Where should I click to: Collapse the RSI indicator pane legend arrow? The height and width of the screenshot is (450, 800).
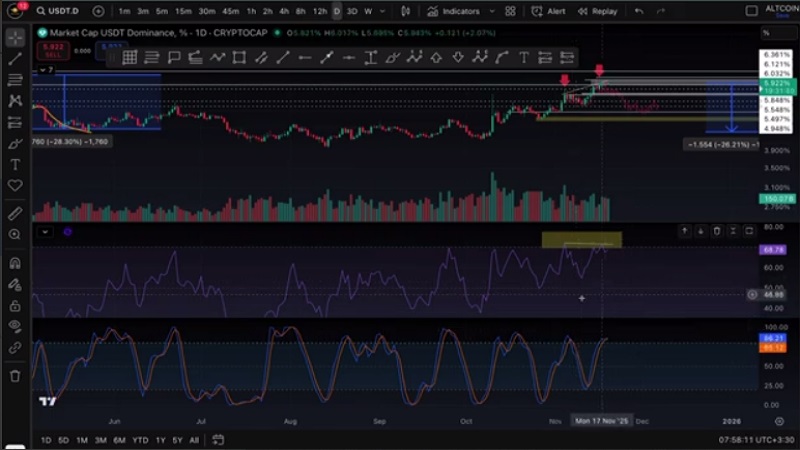(x=44, y=232)
